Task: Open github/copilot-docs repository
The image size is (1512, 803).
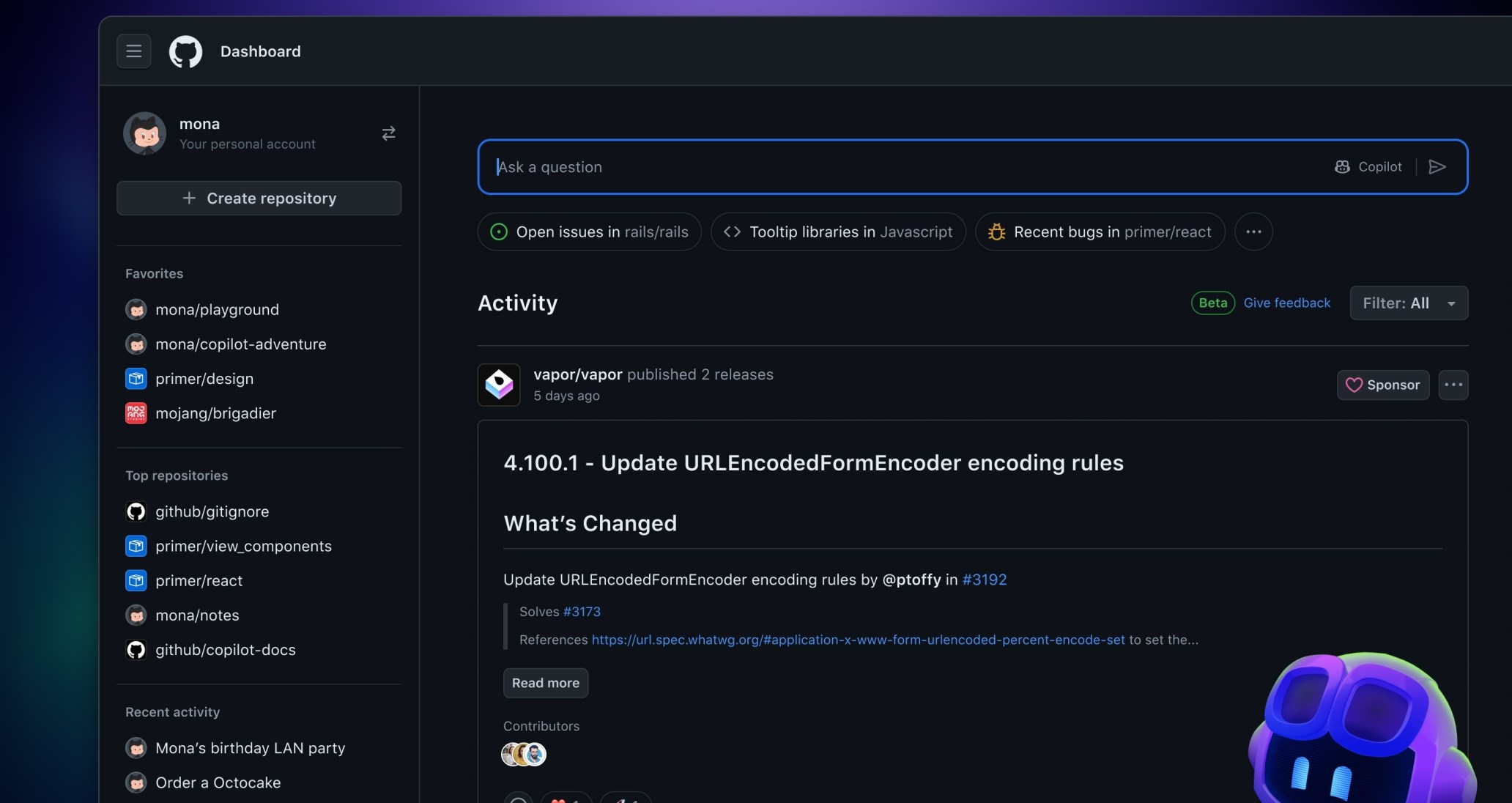Action: pos(226,649)
